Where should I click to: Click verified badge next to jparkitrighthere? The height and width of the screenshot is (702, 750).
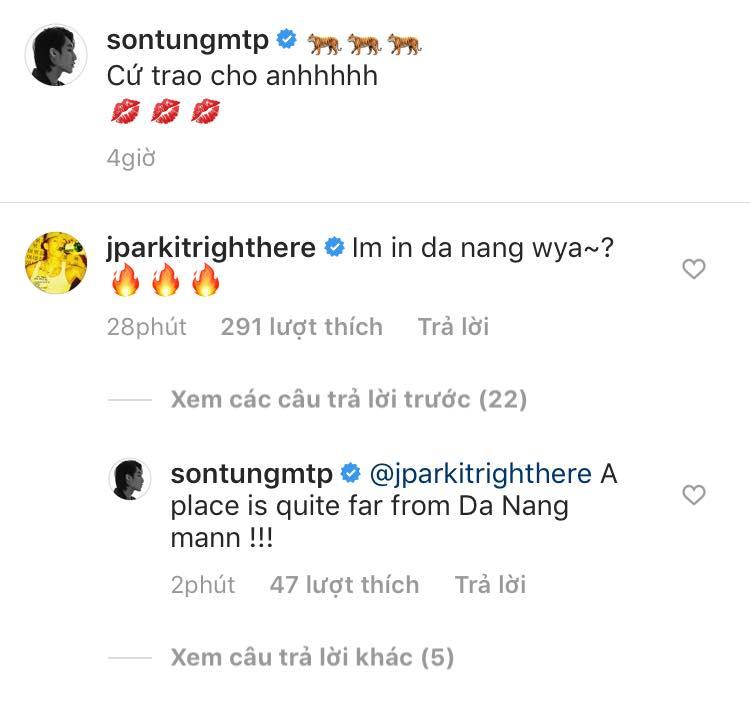pyautogui.click(x=334, y=248)
